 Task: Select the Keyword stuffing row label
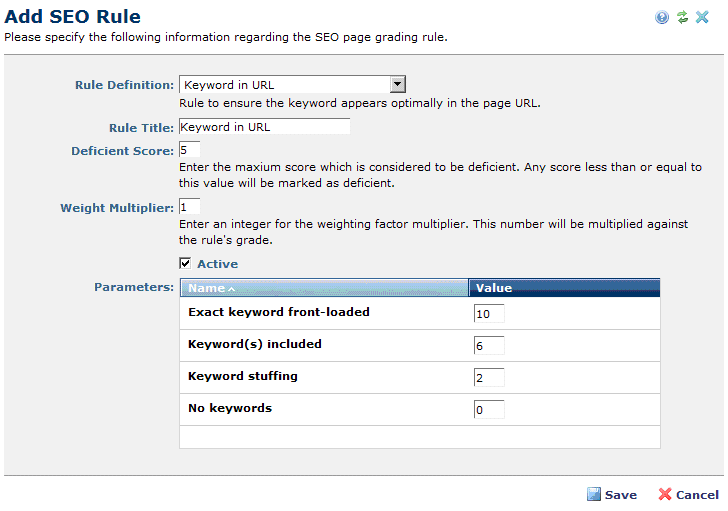[243, 376]
